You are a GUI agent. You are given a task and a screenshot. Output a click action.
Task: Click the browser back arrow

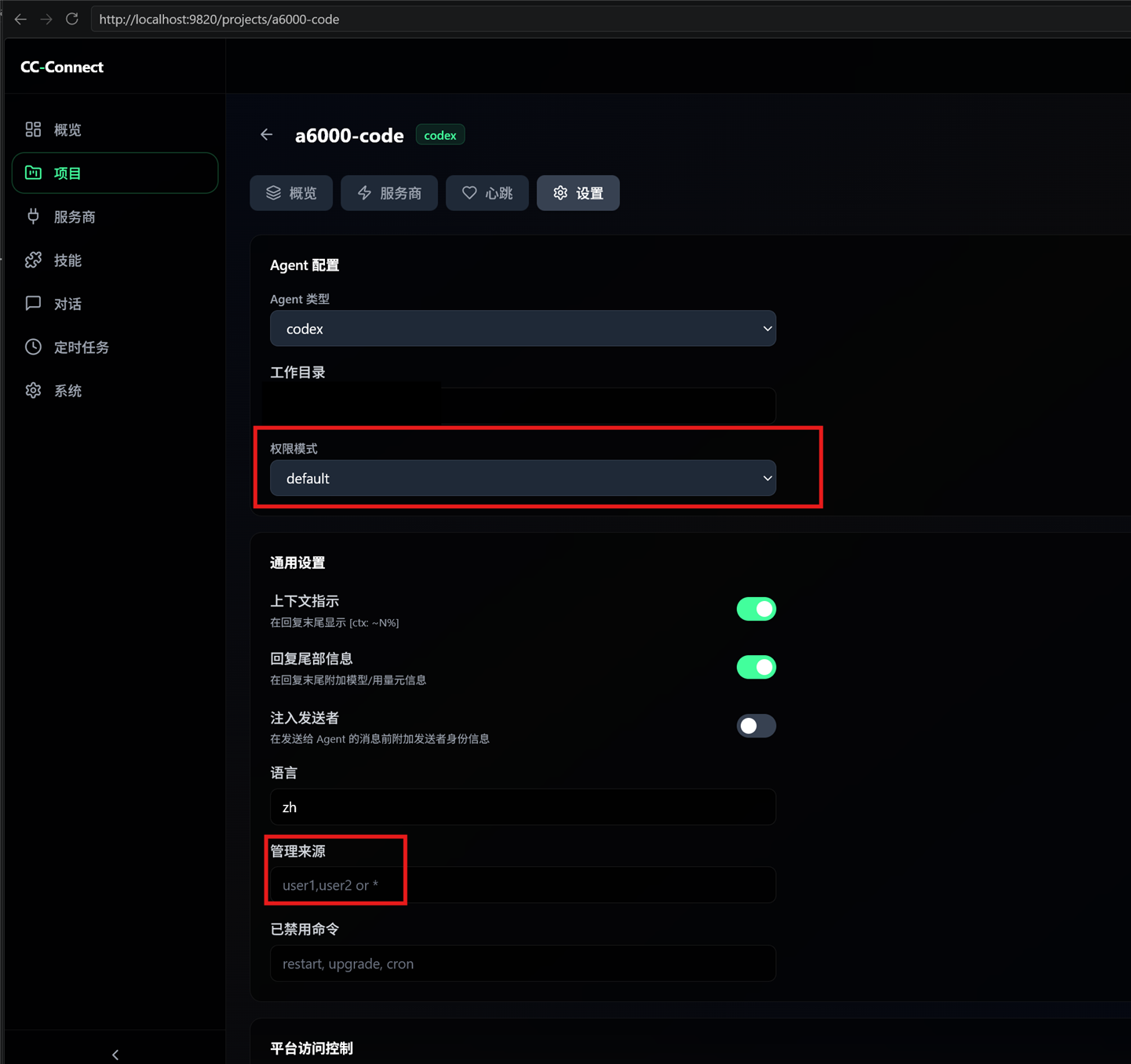20,19
